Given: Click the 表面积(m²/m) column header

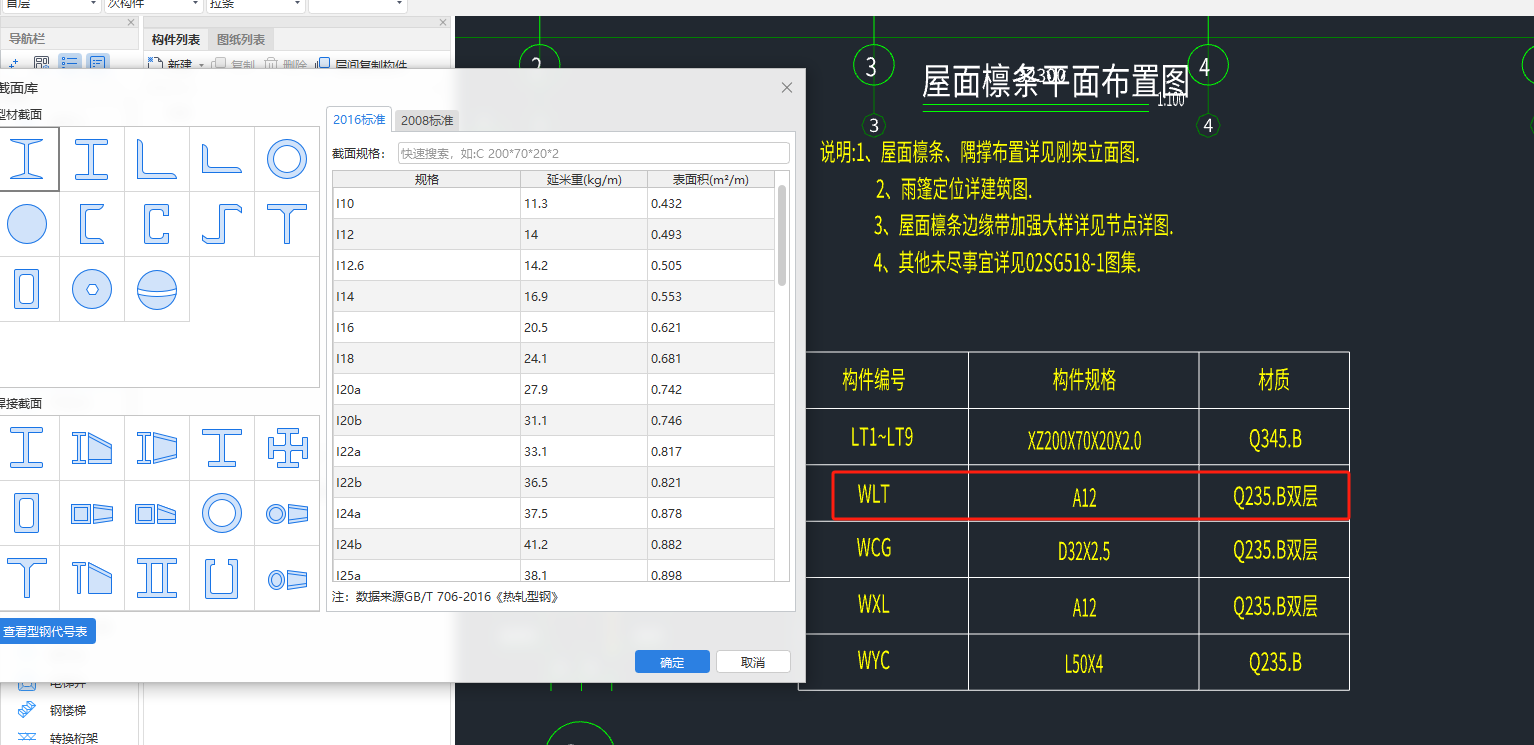Looking at the screenshot, I should (x=710, y=180).
